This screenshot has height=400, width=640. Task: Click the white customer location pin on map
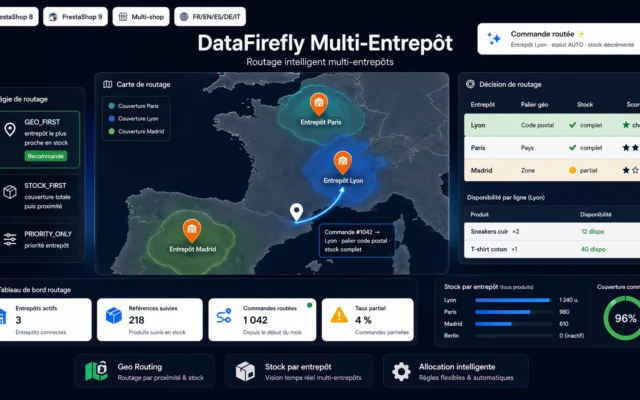296,212
